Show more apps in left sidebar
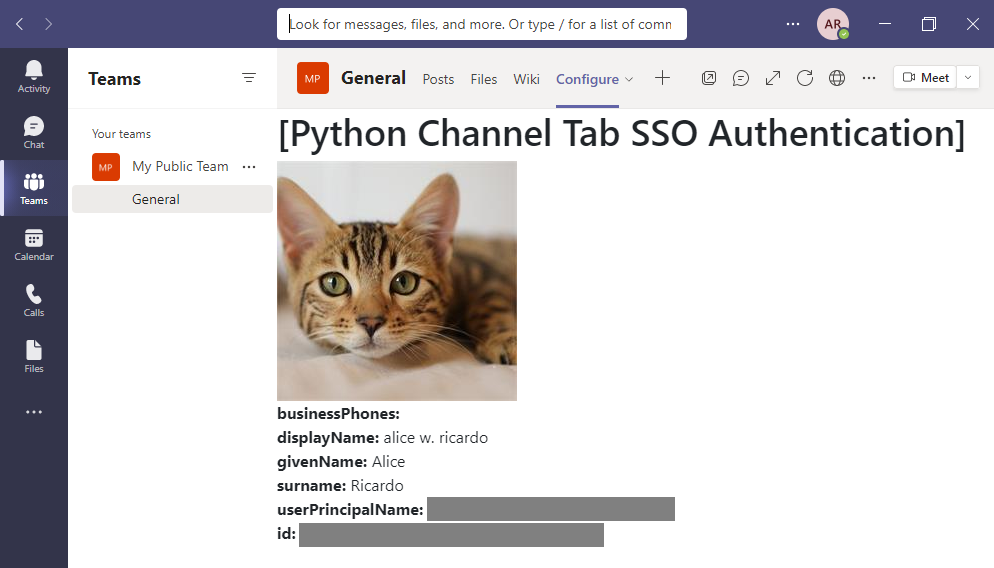 pos(34,412)
